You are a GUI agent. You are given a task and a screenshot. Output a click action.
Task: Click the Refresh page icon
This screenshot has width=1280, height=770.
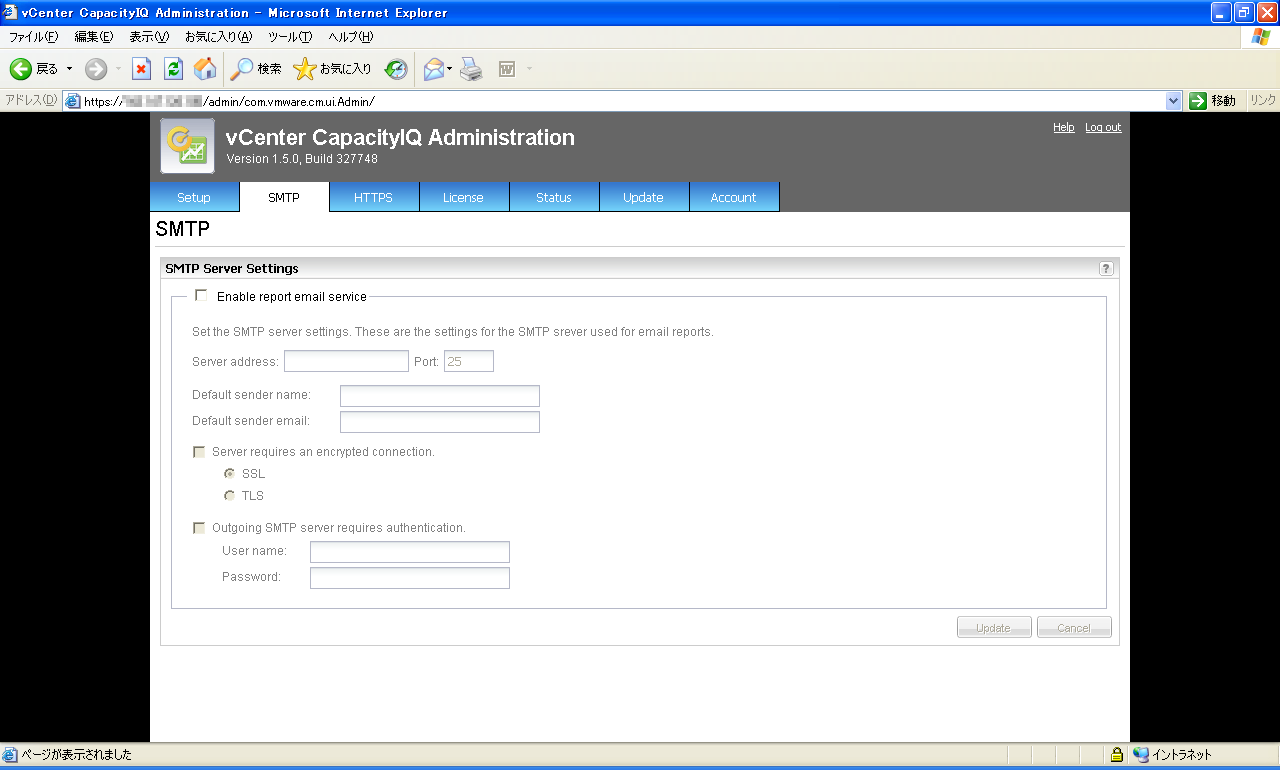click(173, 69)
